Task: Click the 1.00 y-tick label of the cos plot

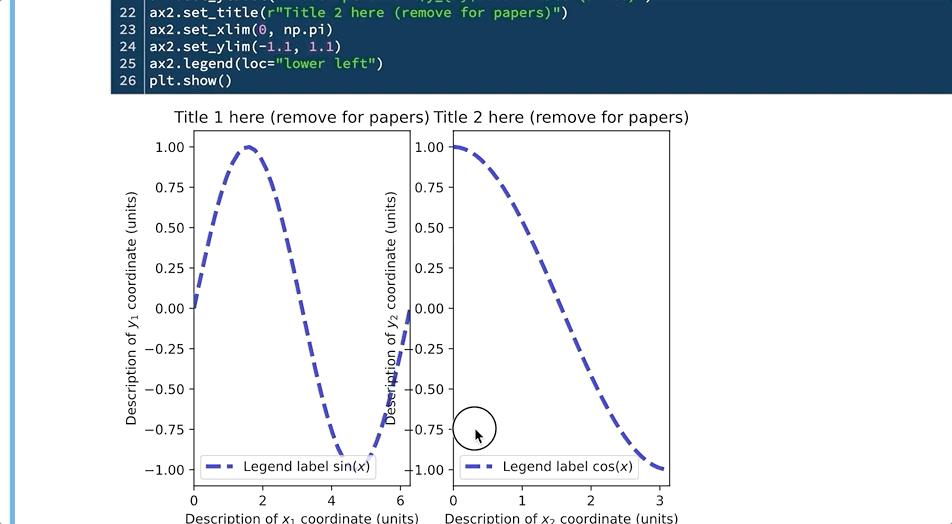Action: 429,147
